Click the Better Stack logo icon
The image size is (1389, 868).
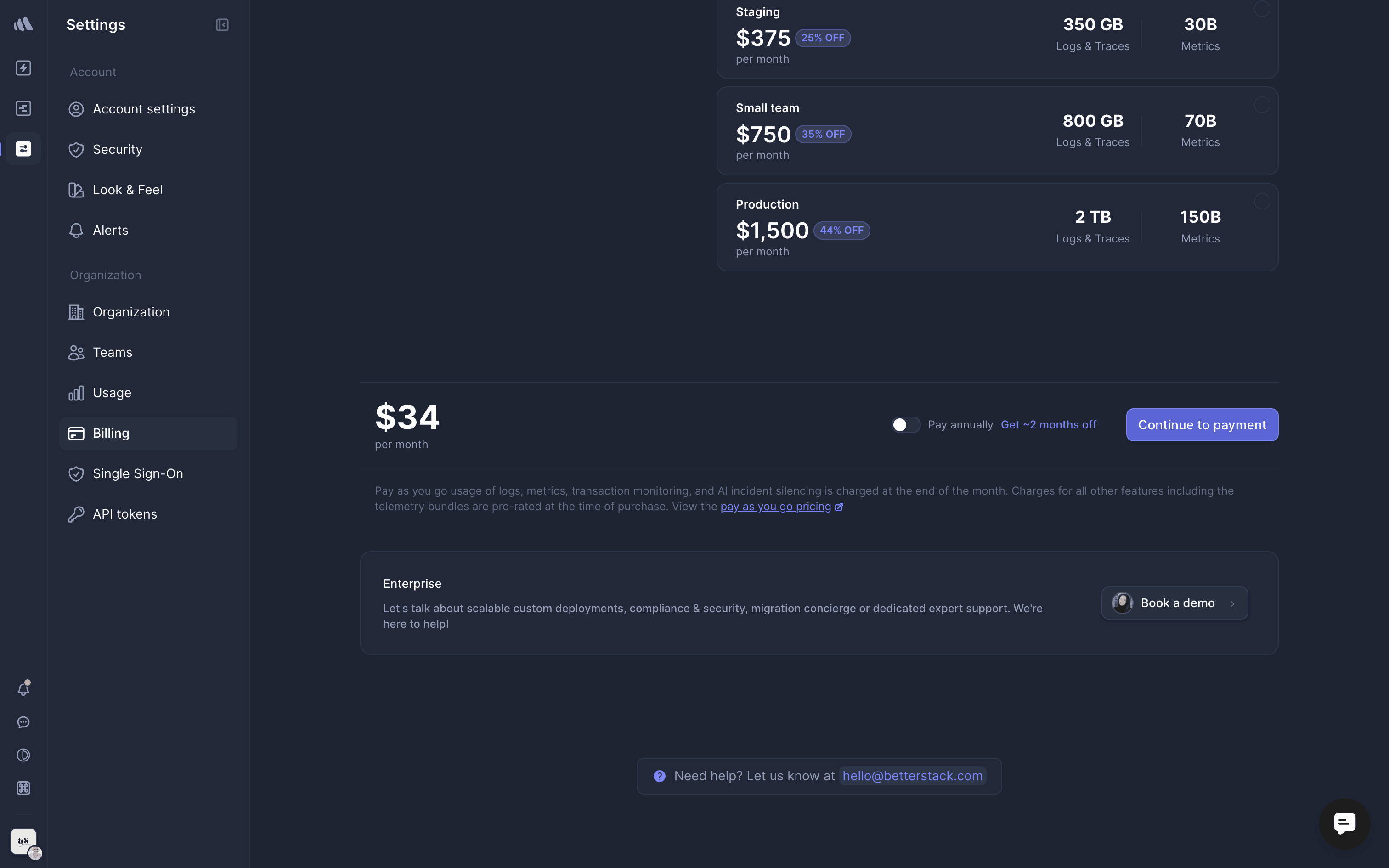(23, 24)
